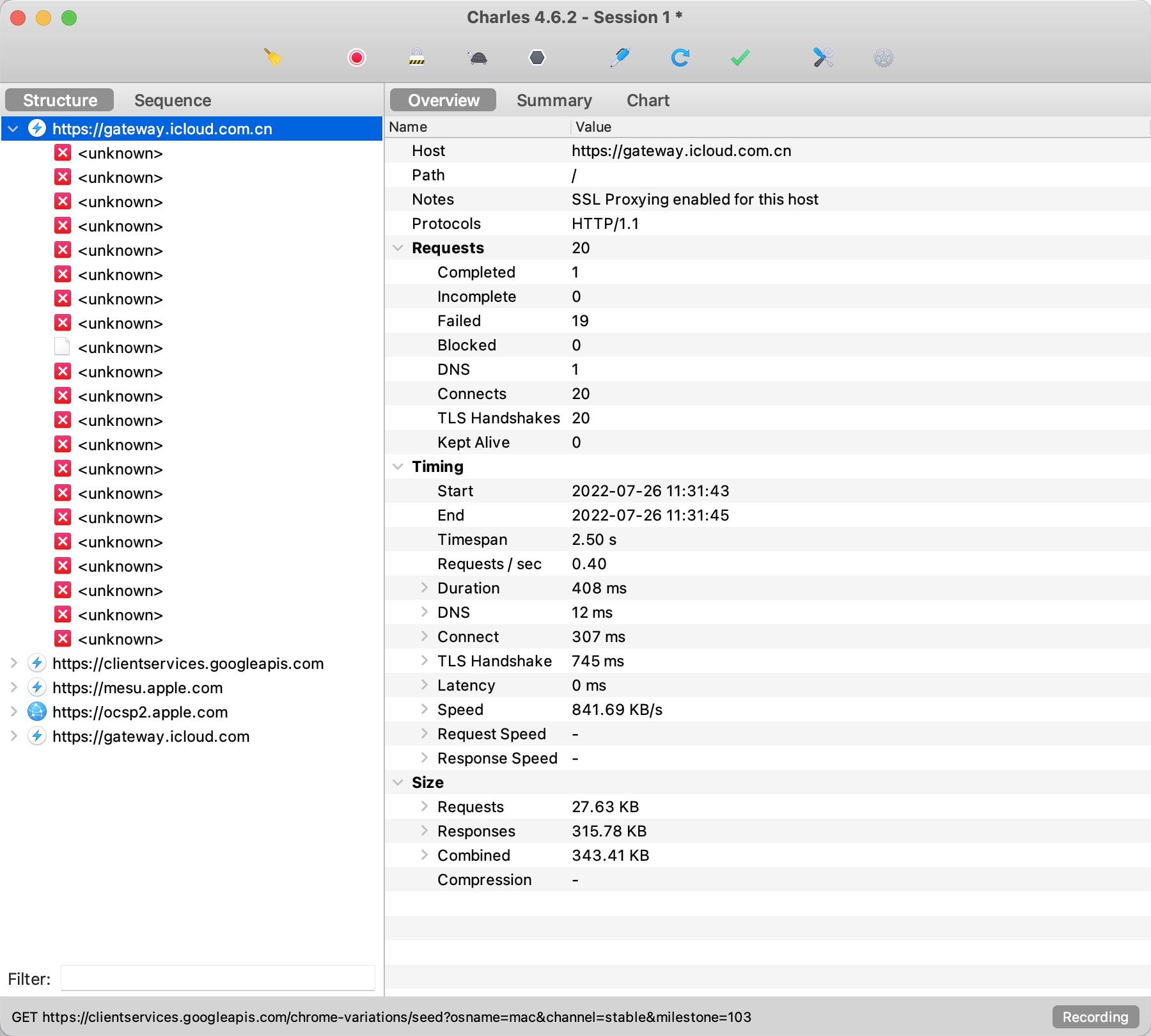Image resolution: width=1151 pixels, height=1036 pixels.
Task: Collapse the Timing section
Action: 398,466
